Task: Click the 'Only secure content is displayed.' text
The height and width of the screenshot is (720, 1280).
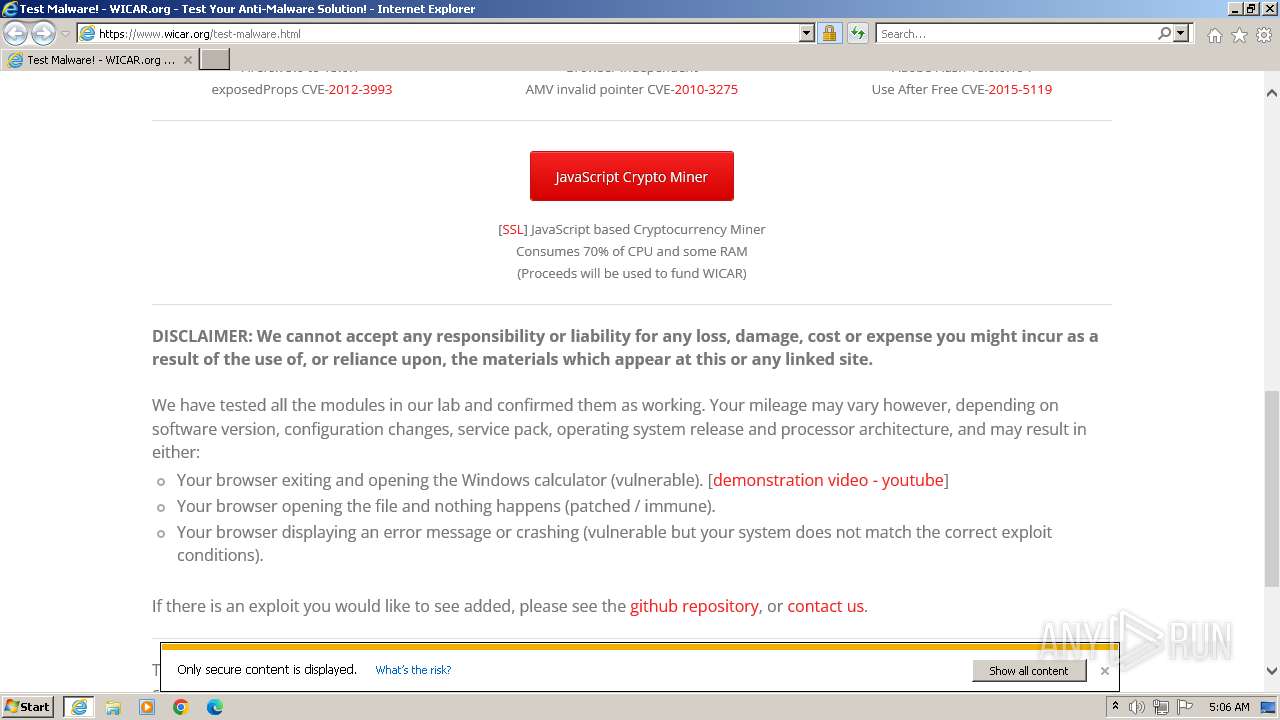Action: coord(267,670)
